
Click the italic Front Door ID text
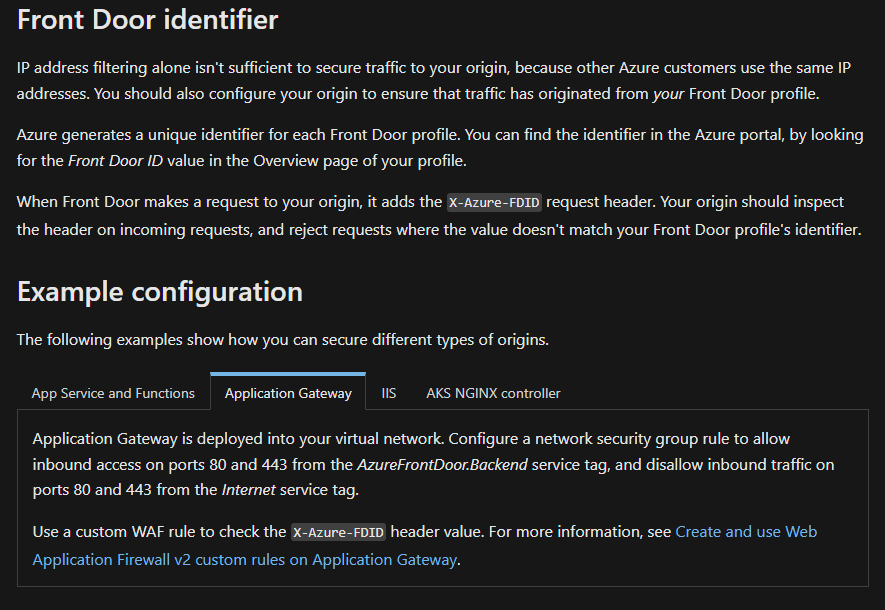115,161
